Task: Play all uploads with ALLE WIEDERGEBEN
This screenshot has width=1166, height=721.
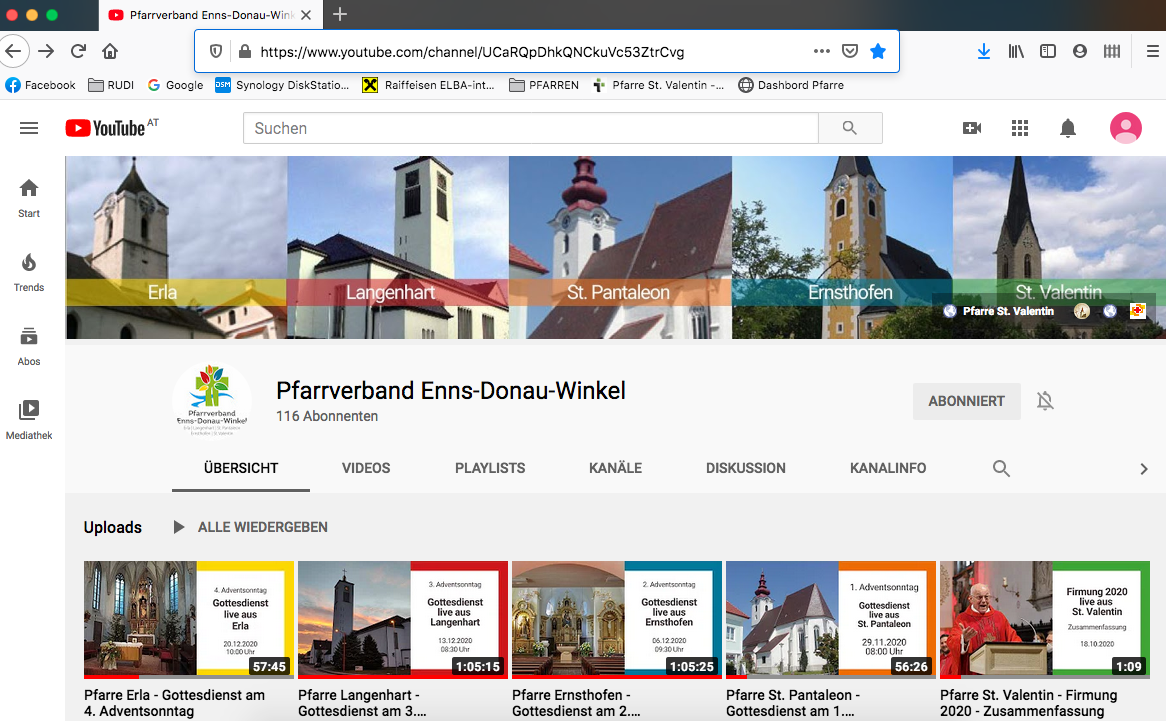Action: [x=250, y=527]
